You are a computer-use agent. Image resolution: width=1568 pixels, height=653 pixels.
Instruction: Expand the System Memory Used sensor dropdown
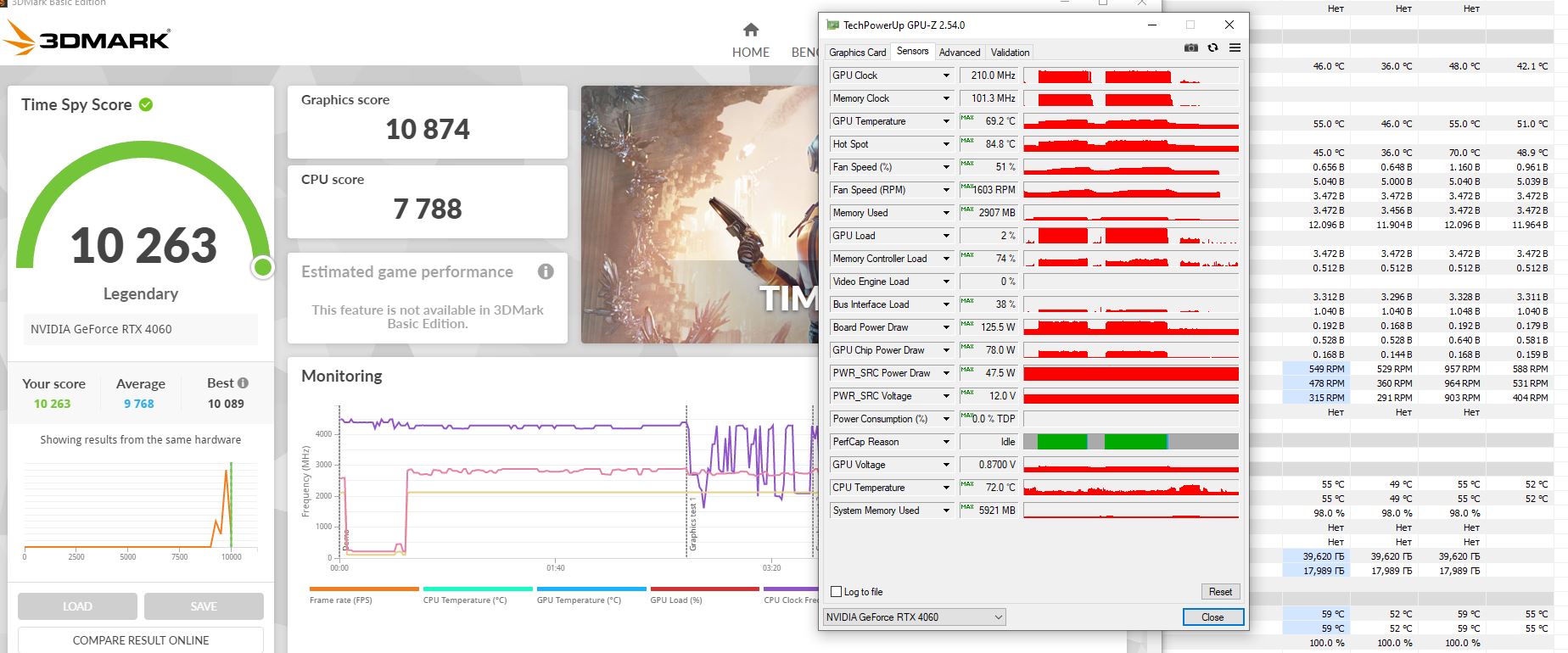click(x=946, y=511)
